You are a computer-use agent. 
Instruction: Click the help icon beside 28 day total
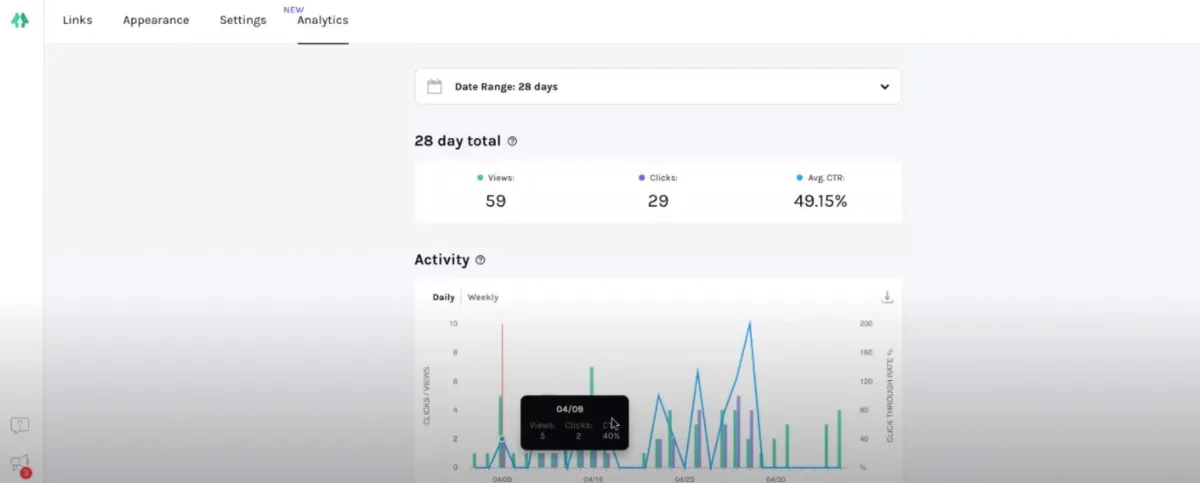(x=512, y=142)
